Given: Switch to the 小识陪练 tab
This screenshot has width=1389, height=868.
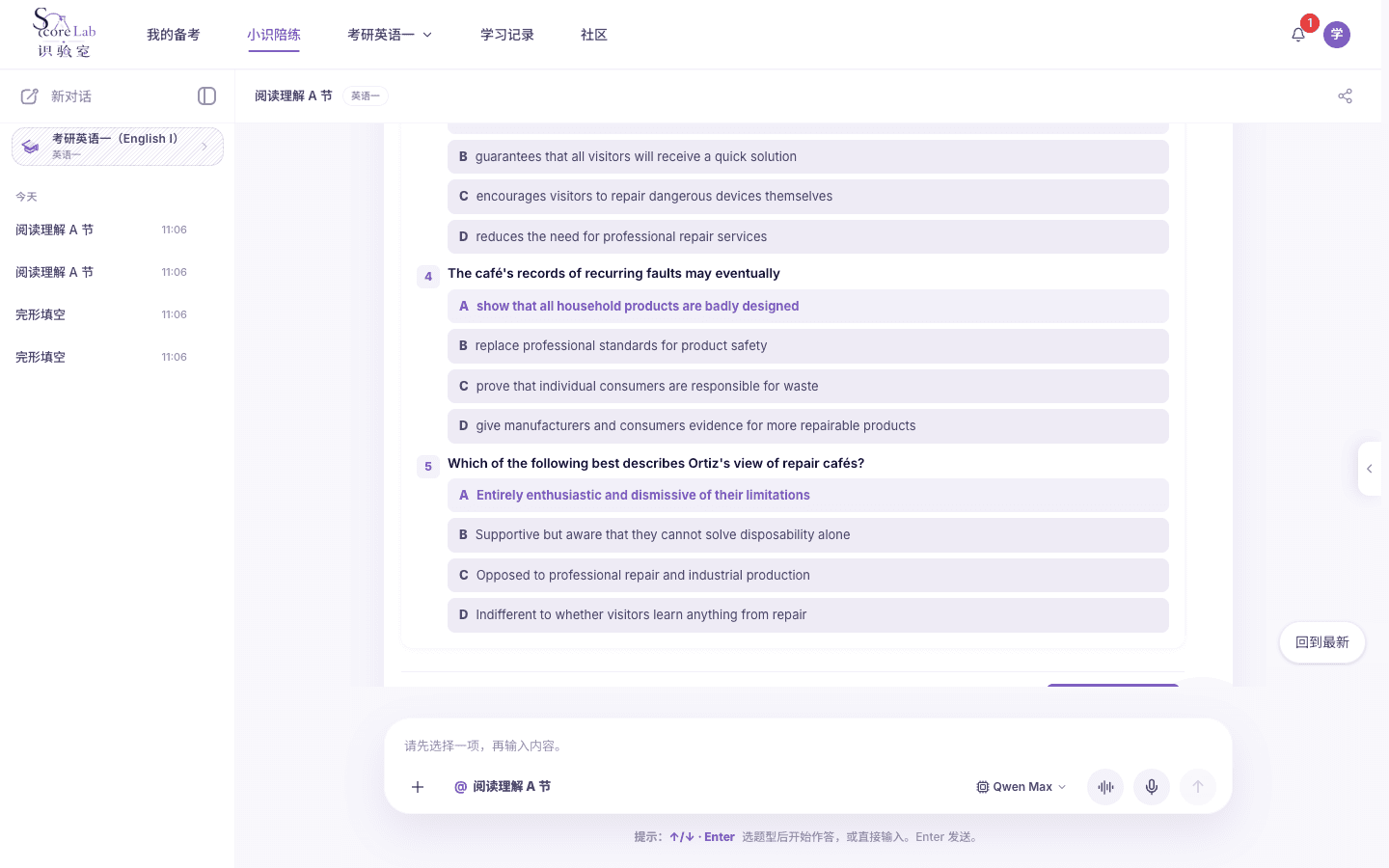Looking at the screenshot, I should point(274,35).
